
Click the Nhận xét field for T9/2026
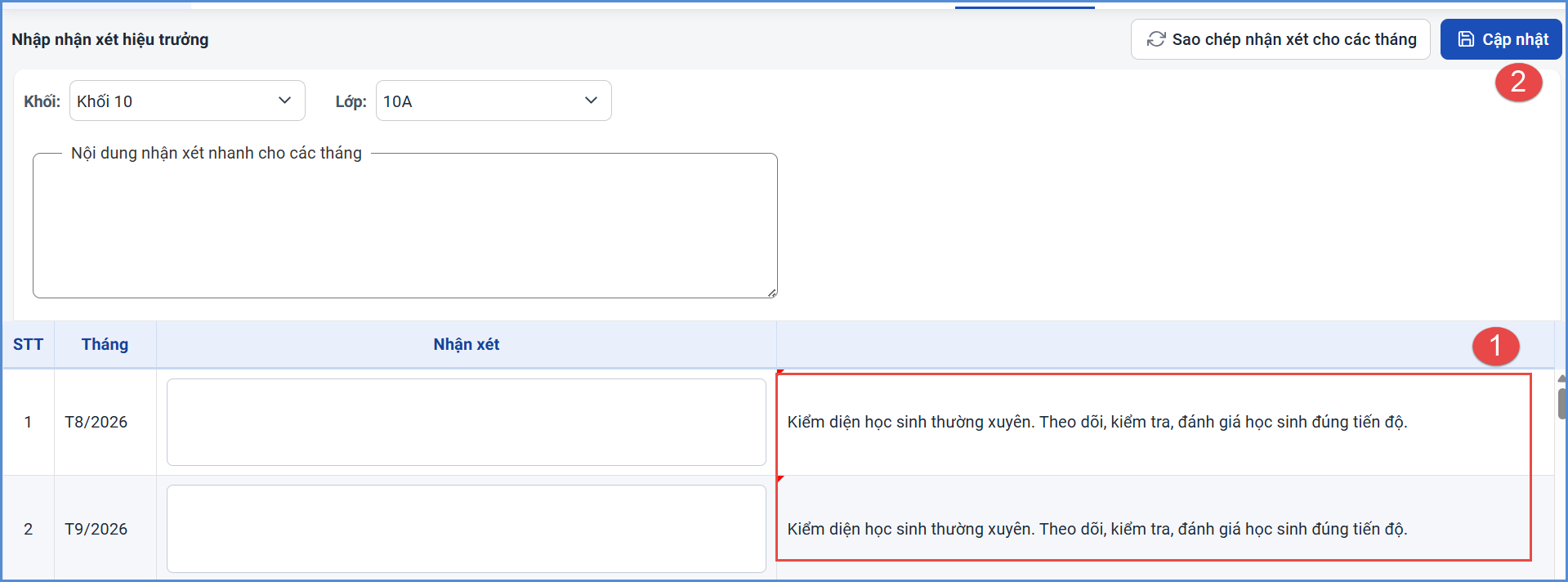coord(467,529)
